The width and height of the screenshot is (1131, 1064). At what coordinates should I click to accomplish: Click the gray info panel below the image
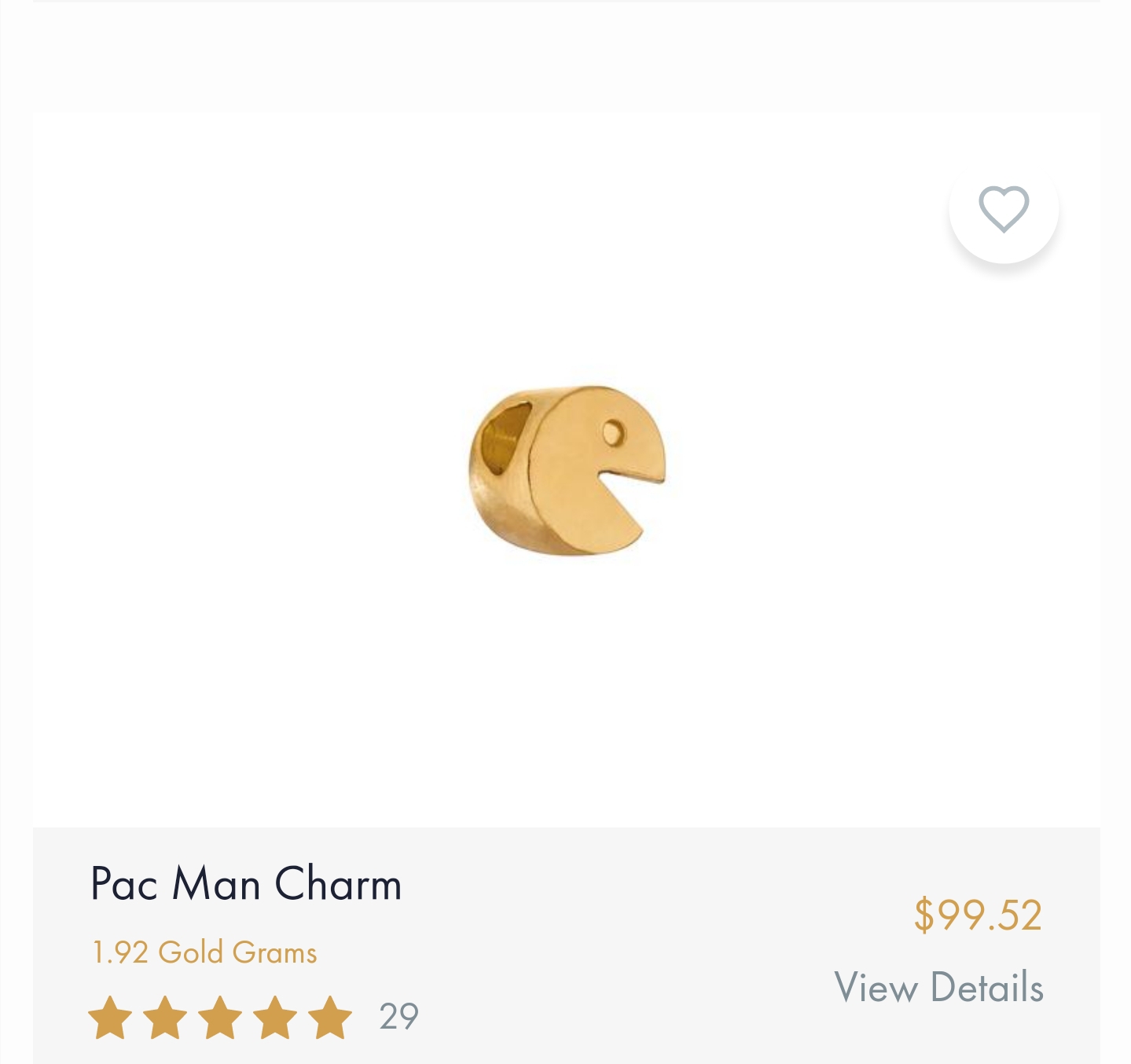(566, 945)
